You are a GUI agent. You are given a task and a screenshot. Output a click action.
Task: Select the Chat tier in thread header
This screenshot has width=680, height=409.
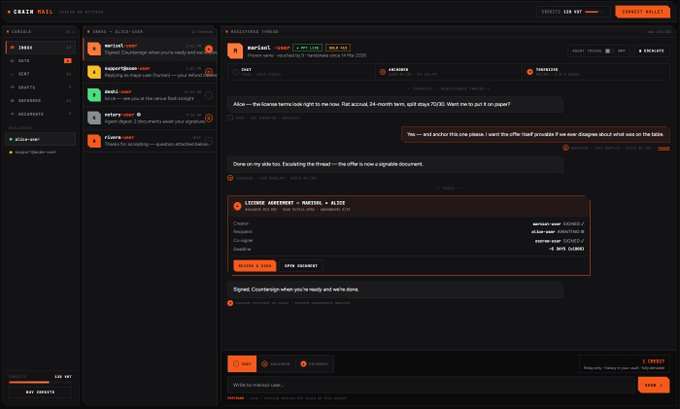click(301, 72)
